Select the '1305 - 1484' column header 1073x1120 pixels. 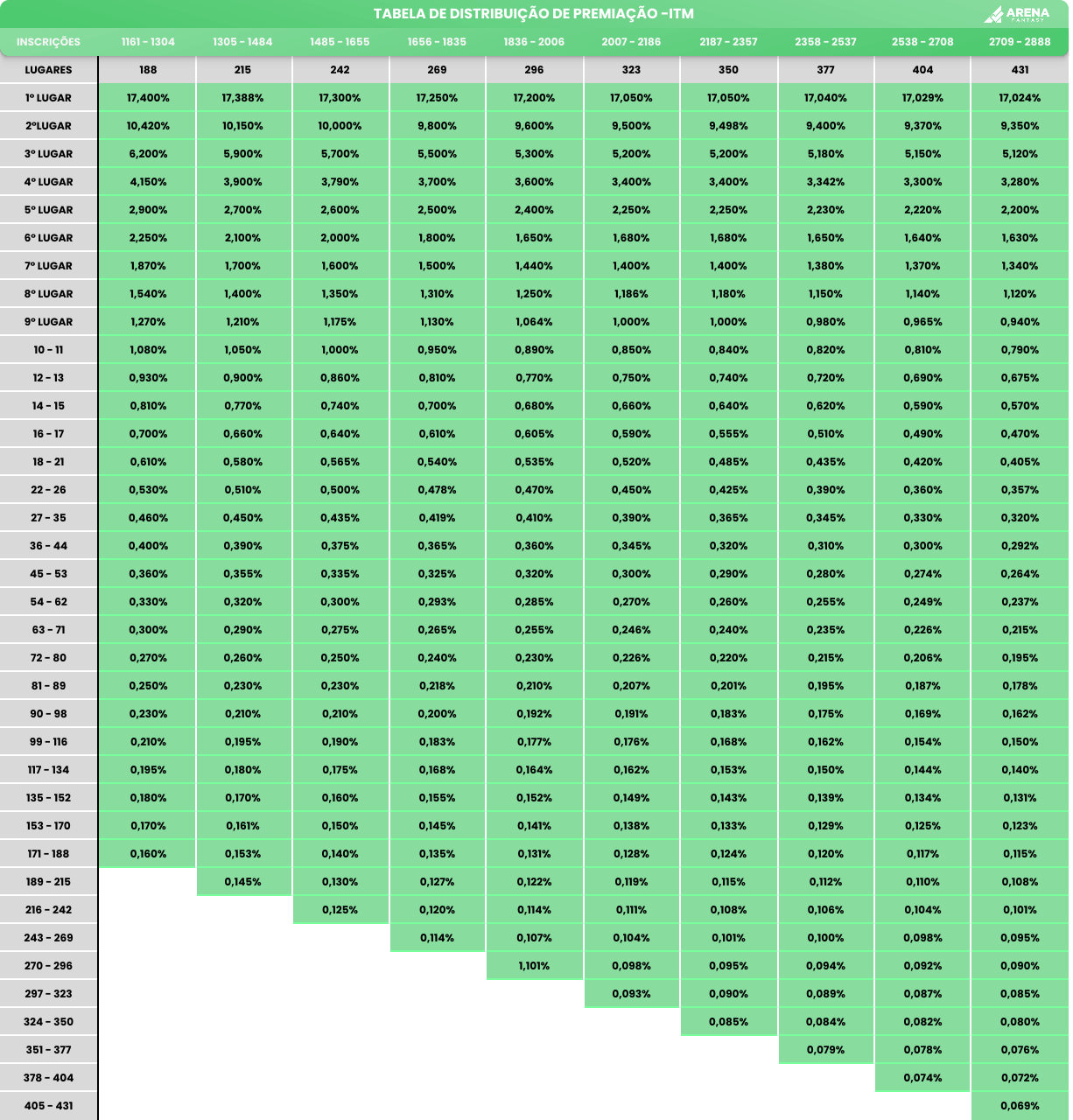click(242, 42)
